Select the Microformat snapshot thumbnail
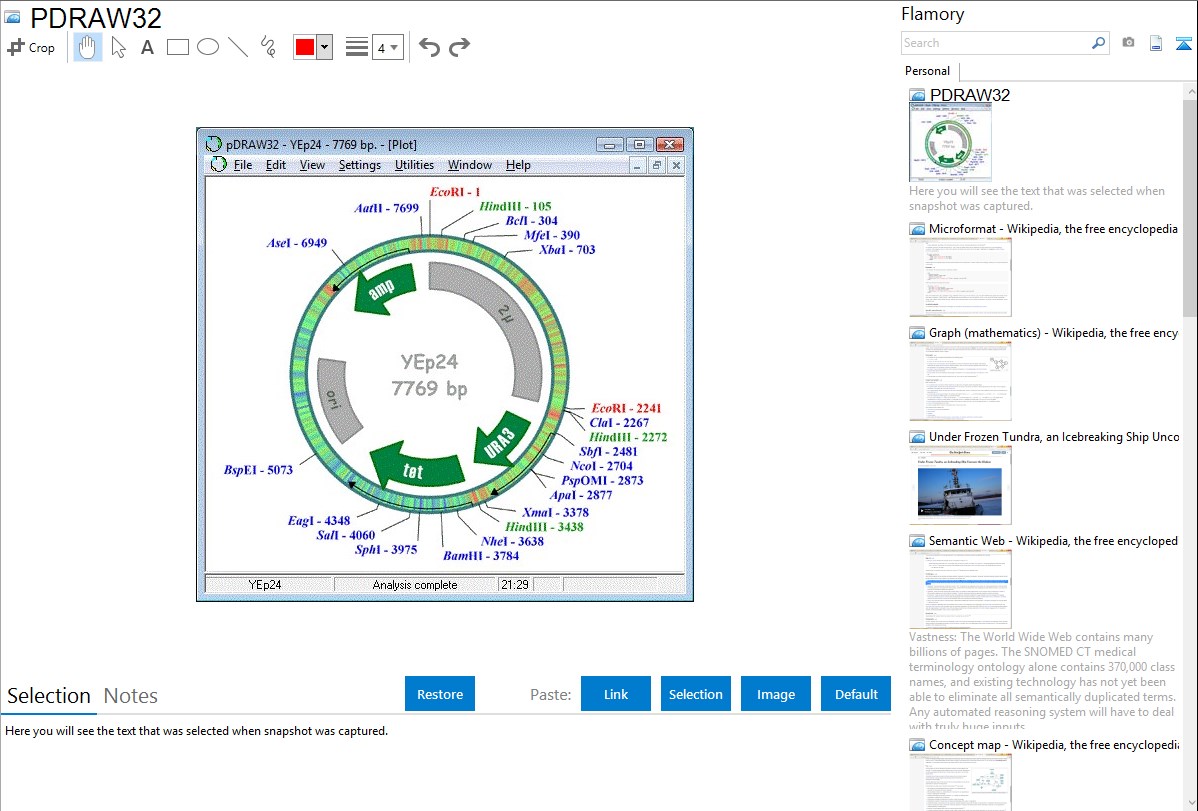This screenshot has height=811, width=1198. (960, 277)
